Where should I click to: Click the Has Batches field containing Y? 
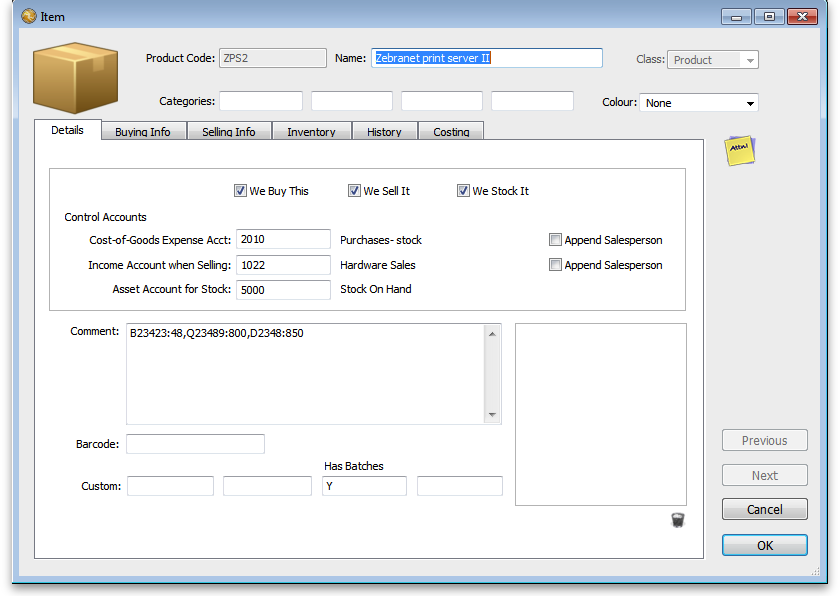[x=364, y=486]
